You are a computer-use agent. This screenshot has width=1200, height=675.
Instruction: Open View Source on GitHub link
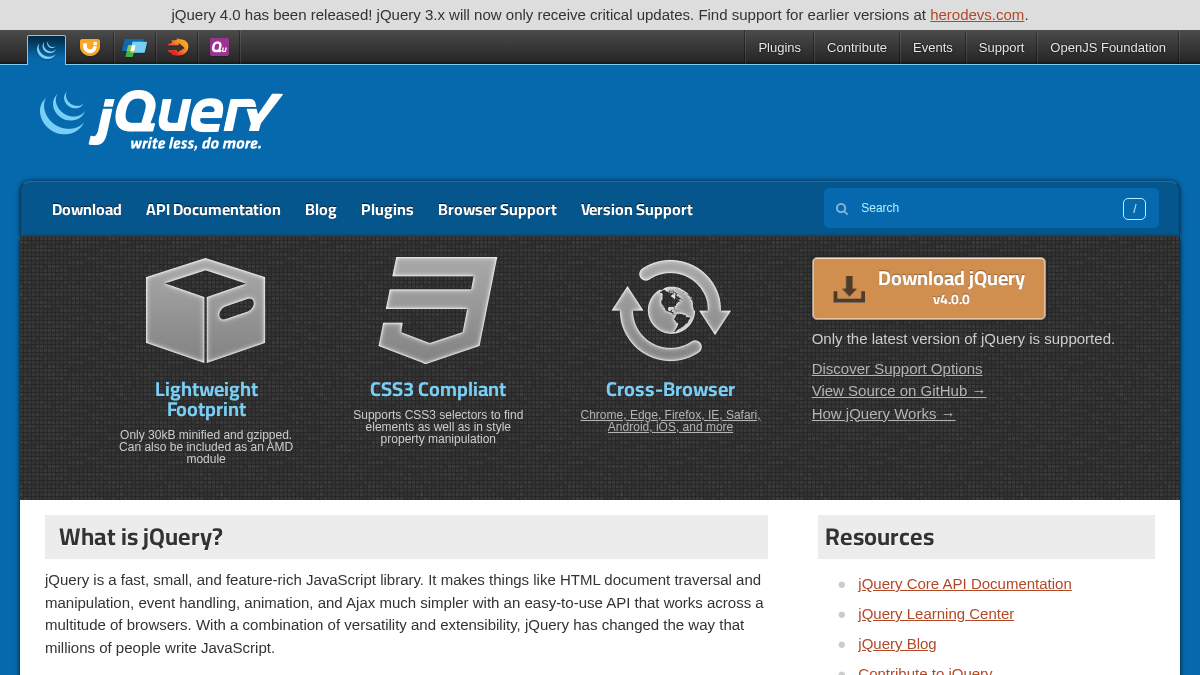click(x=899, y=390)
